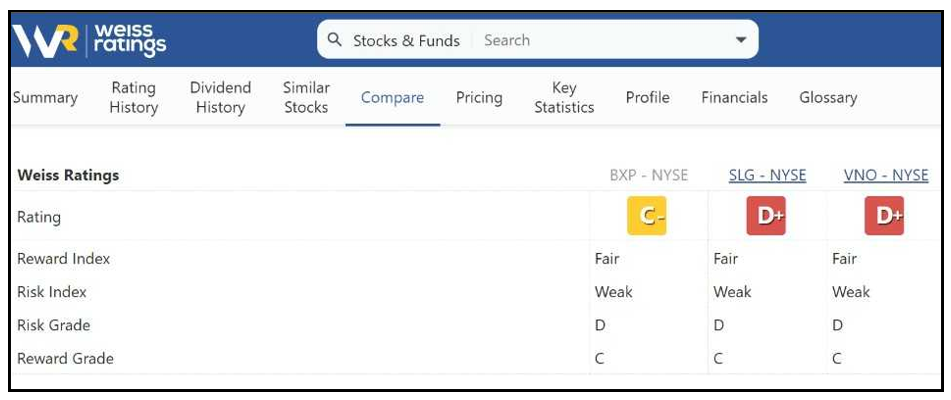951x400 pixels.
Task: Follow the SLG - NYSE link
Action: [767, 176]
